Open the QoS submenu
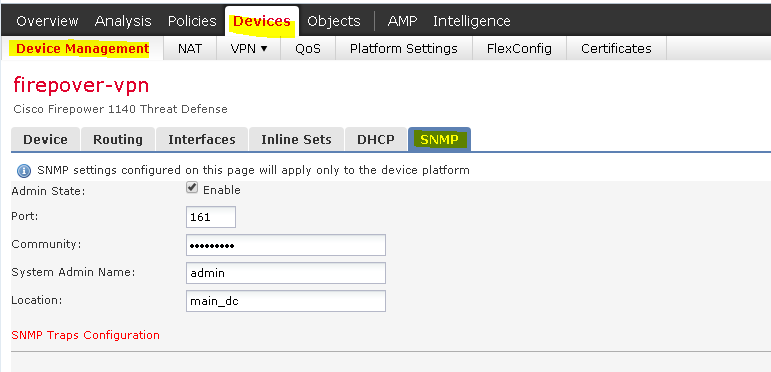The height and width of the screenshot is (372, 771). point(308,49)
